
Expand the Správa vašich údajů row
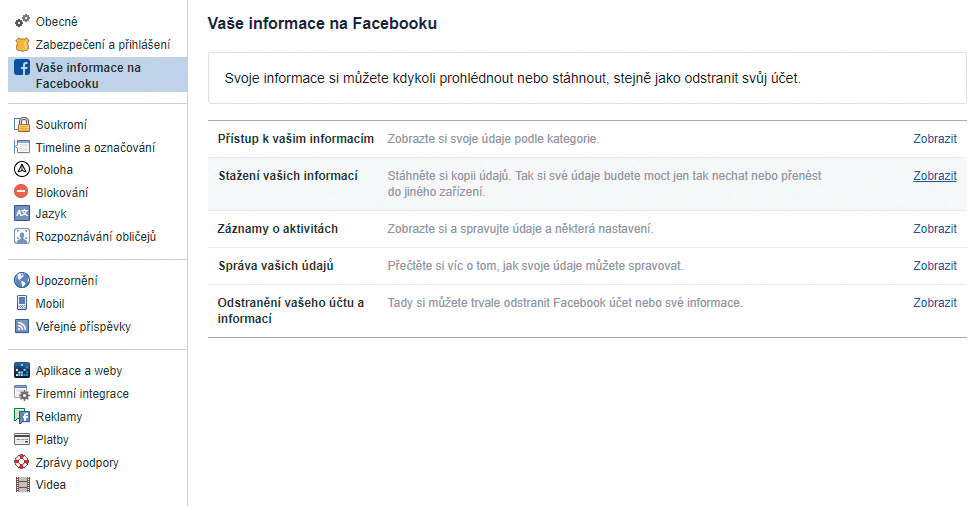[587, 266]
